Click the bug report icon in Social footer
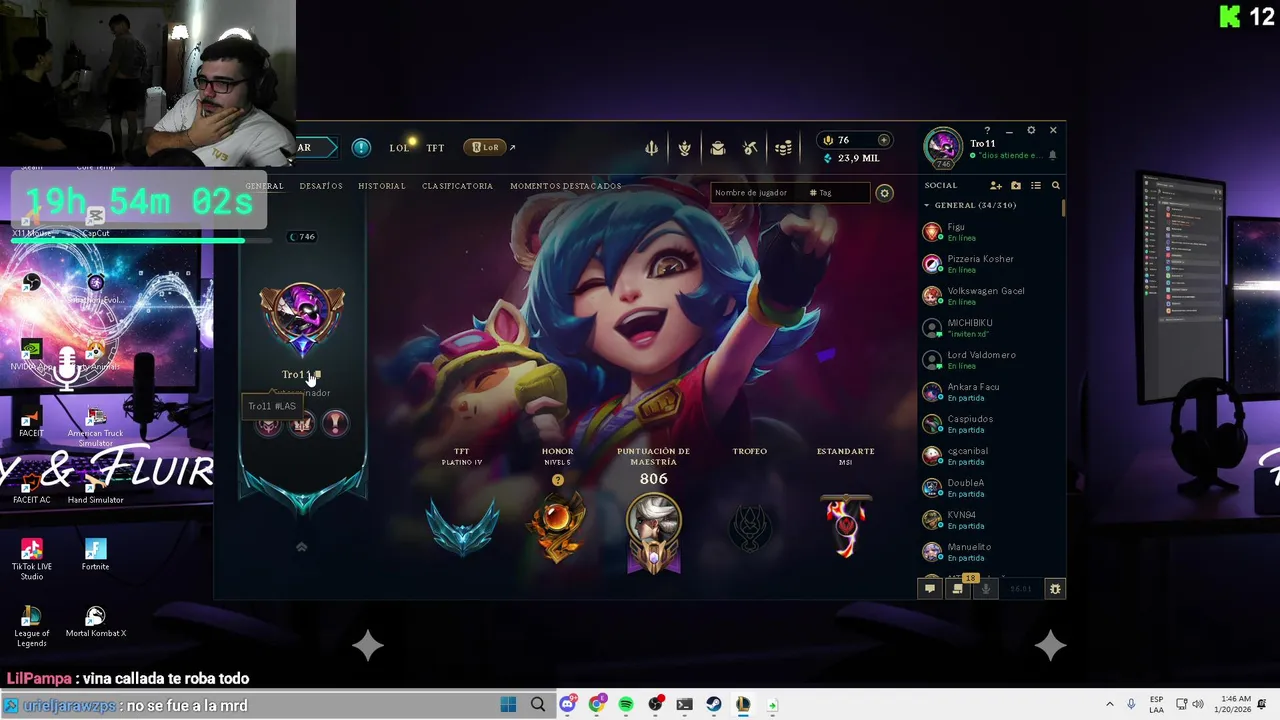This screenshot has height=720, width=1280. (x=1054, y=589)
